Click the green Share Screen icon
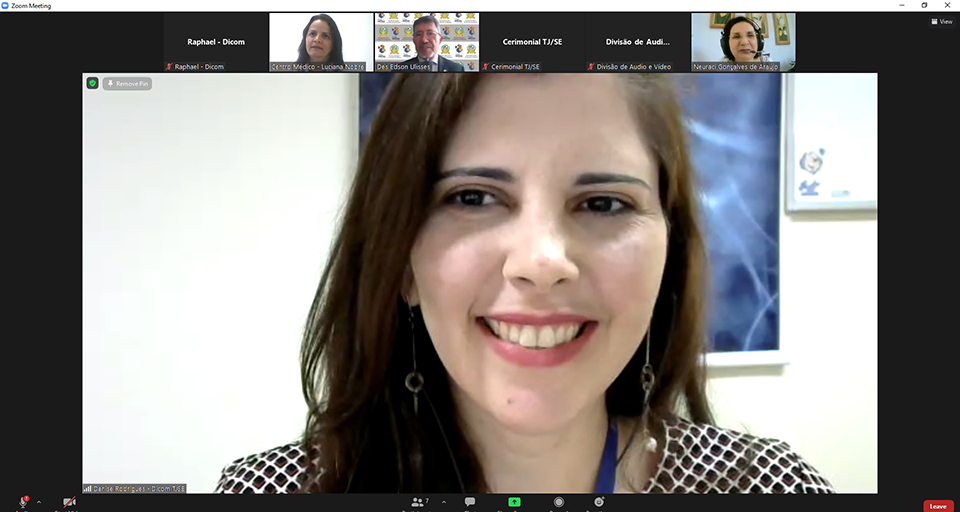This screenshot has width=960, height=512. pos(514,502)
